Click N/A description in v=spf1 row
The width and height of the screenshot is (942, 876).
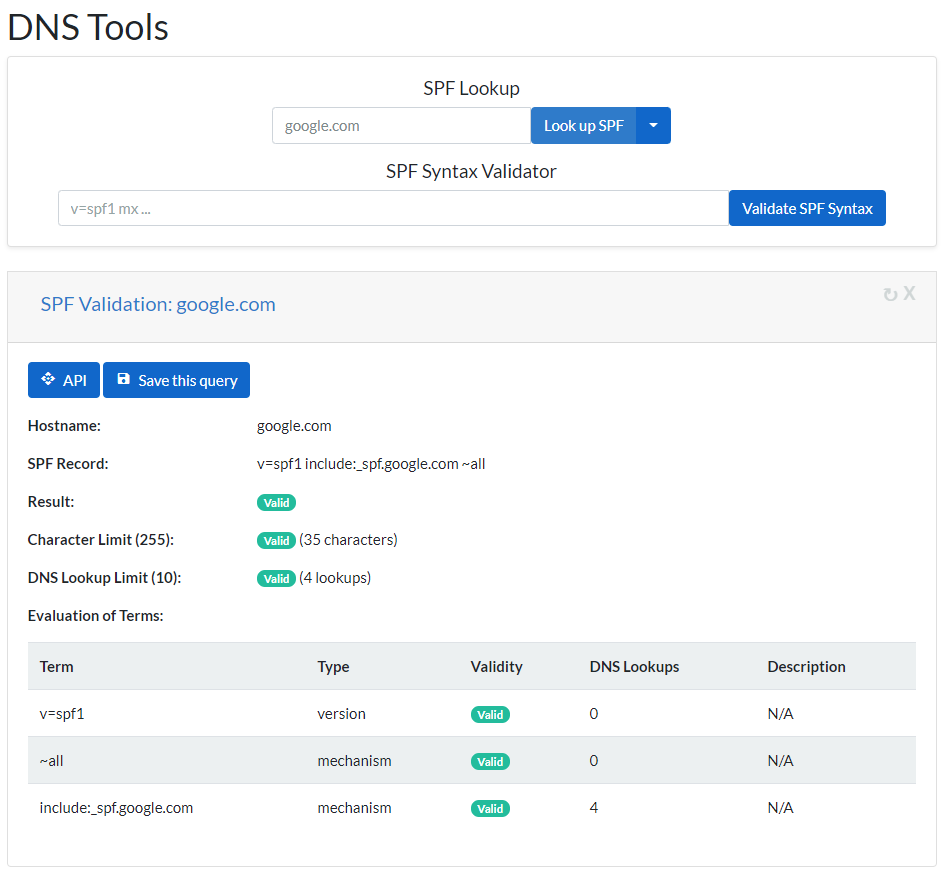pyautogui.click(x=780, y=714)
